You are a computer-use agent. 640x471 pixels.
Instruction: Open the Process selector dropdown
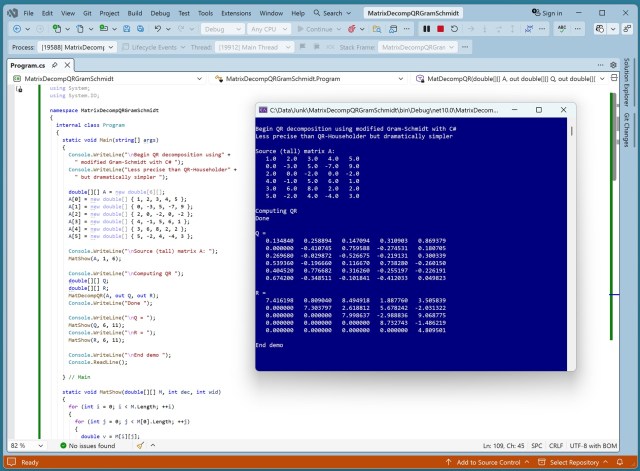click(x=77, y=47)
